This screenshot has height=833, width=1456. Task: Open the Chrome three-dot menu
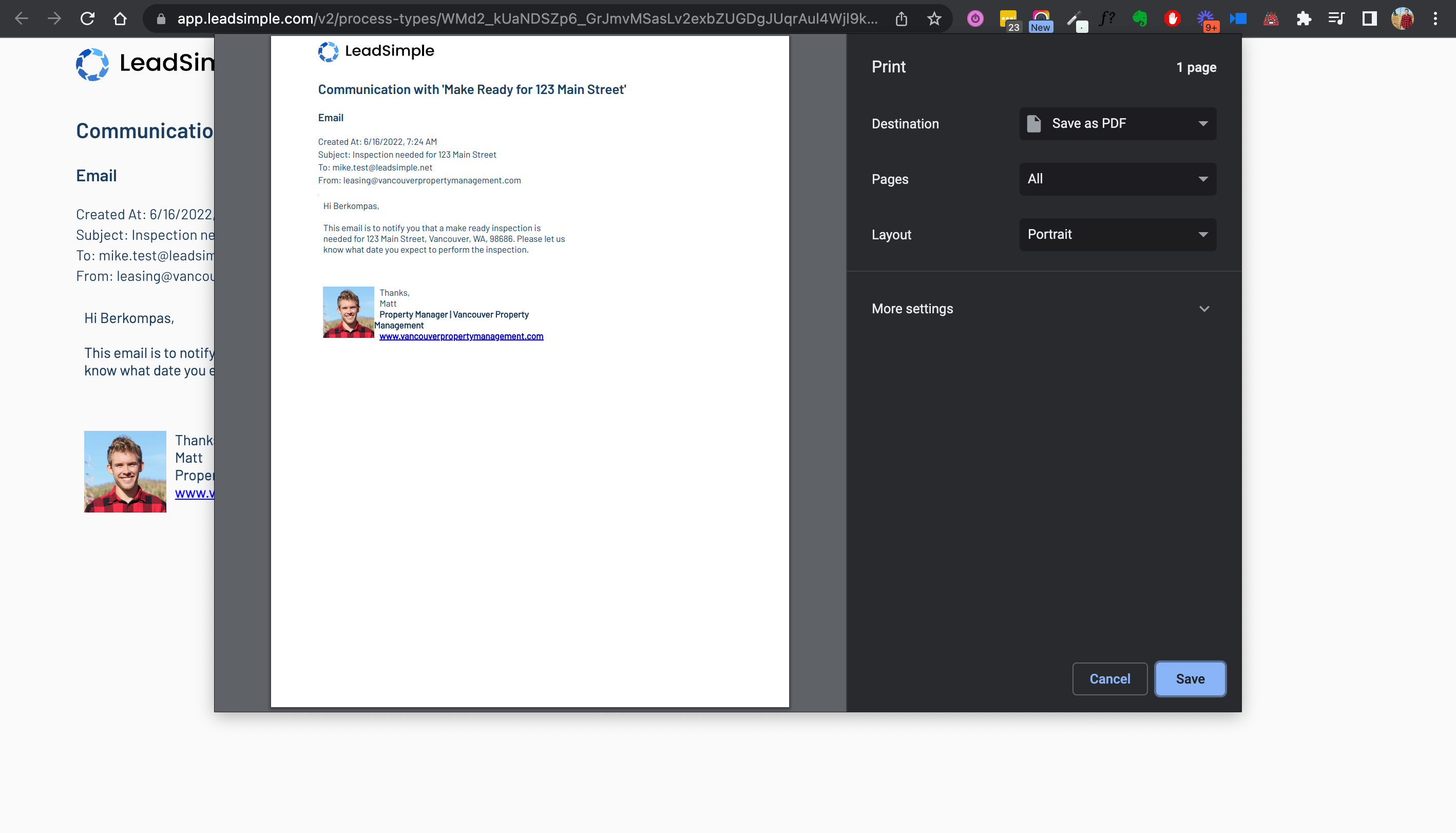tap(1435, 19)
